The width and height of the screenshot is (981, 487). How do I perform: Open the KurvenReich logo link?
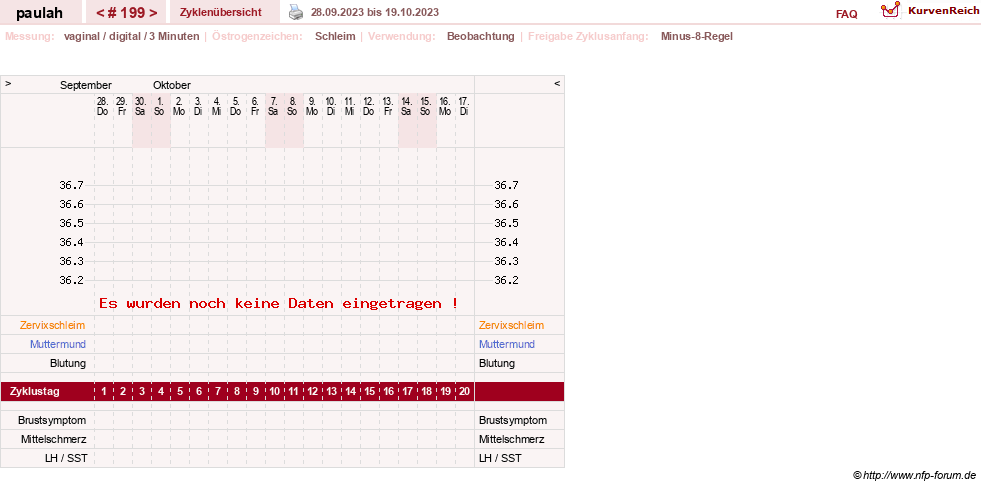tap(928, 11)
